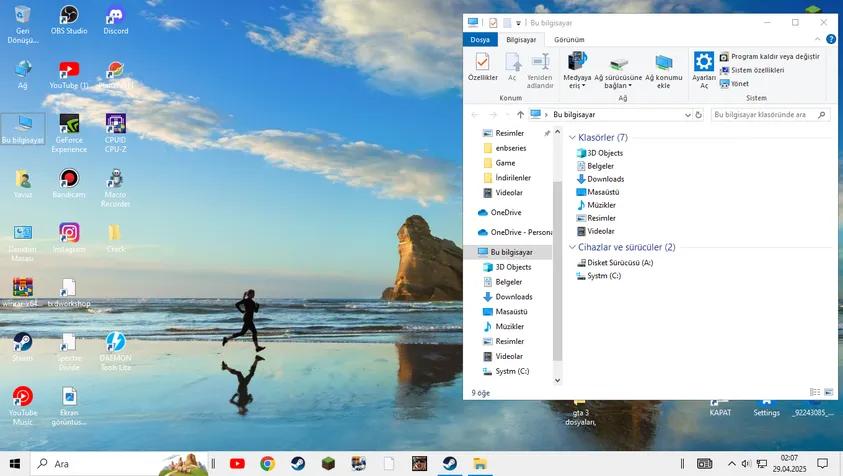Screen dimensions: 843x476
Task: Click the refresh icon by address bar
Action: point(698,115)
